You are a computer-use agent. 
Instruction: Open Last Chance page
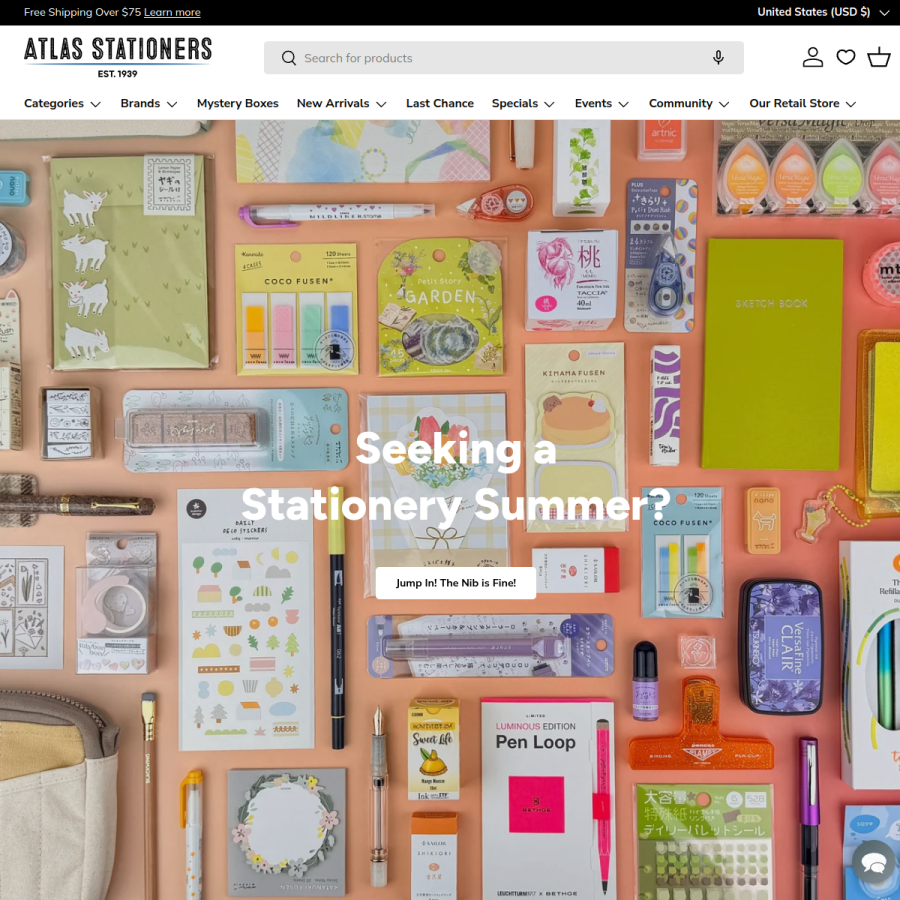(x=440, y=103)
